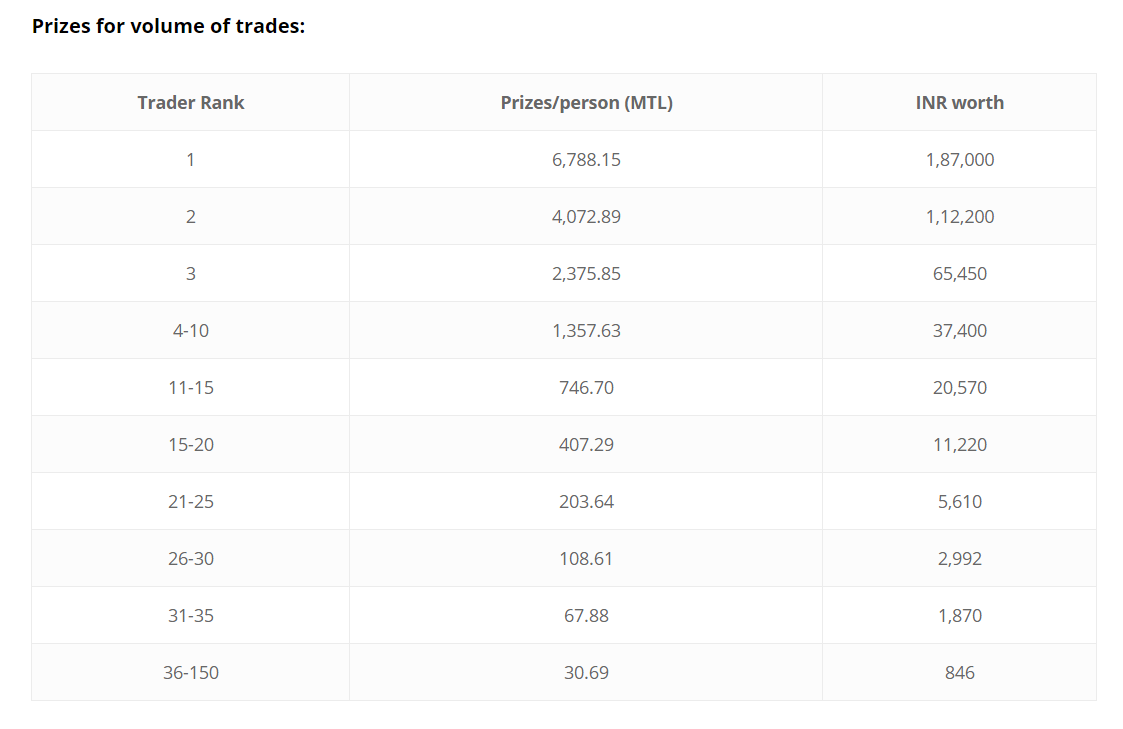The height and width of the screenshot is (729, 1123).
Task: Click the 6,788.15 MTL prize cell
Action: coord(586,159)
